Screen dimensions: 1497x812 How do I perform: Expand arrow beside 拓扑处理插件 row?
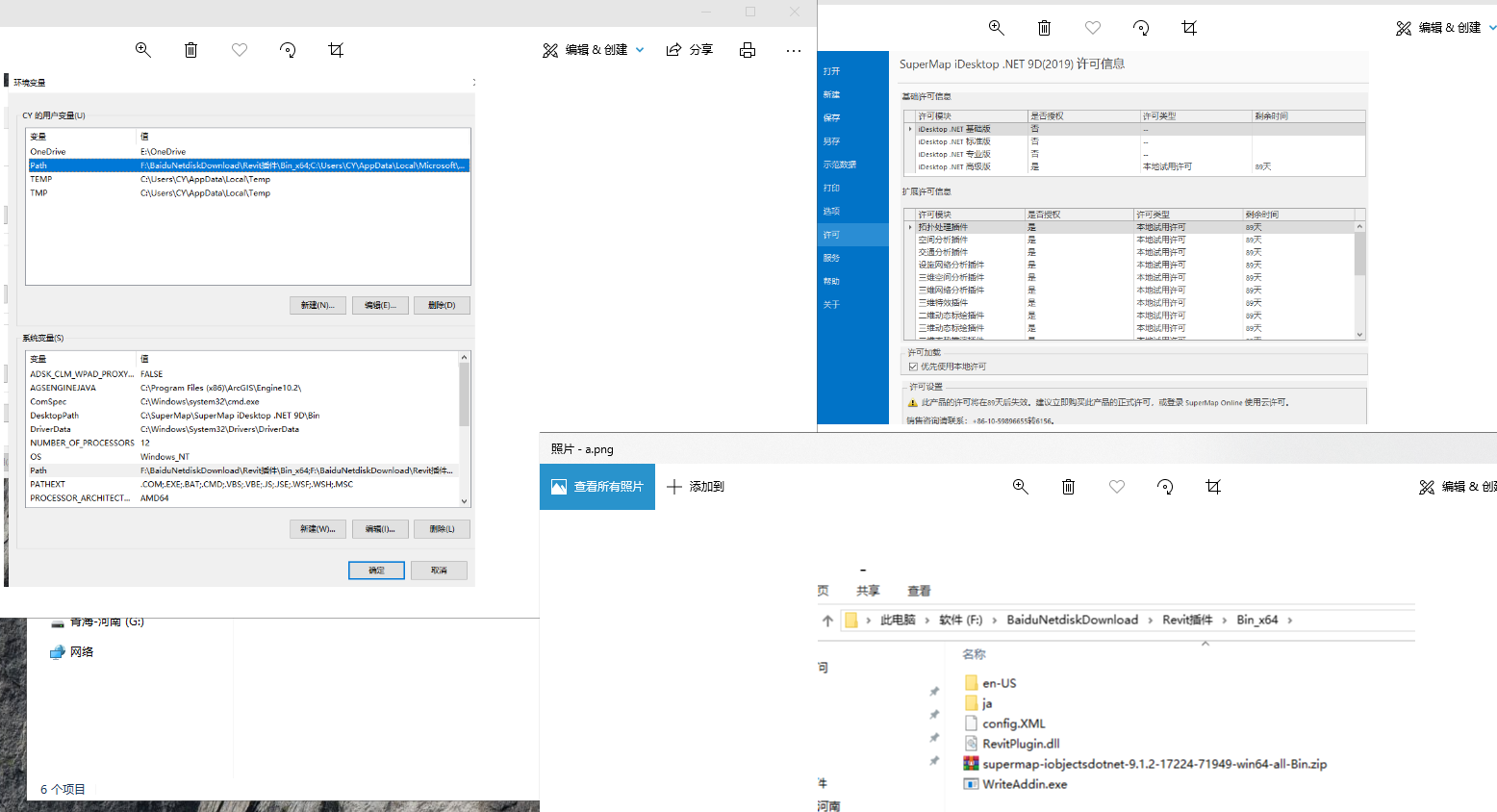pyautogui.click(x=910, y=227)
